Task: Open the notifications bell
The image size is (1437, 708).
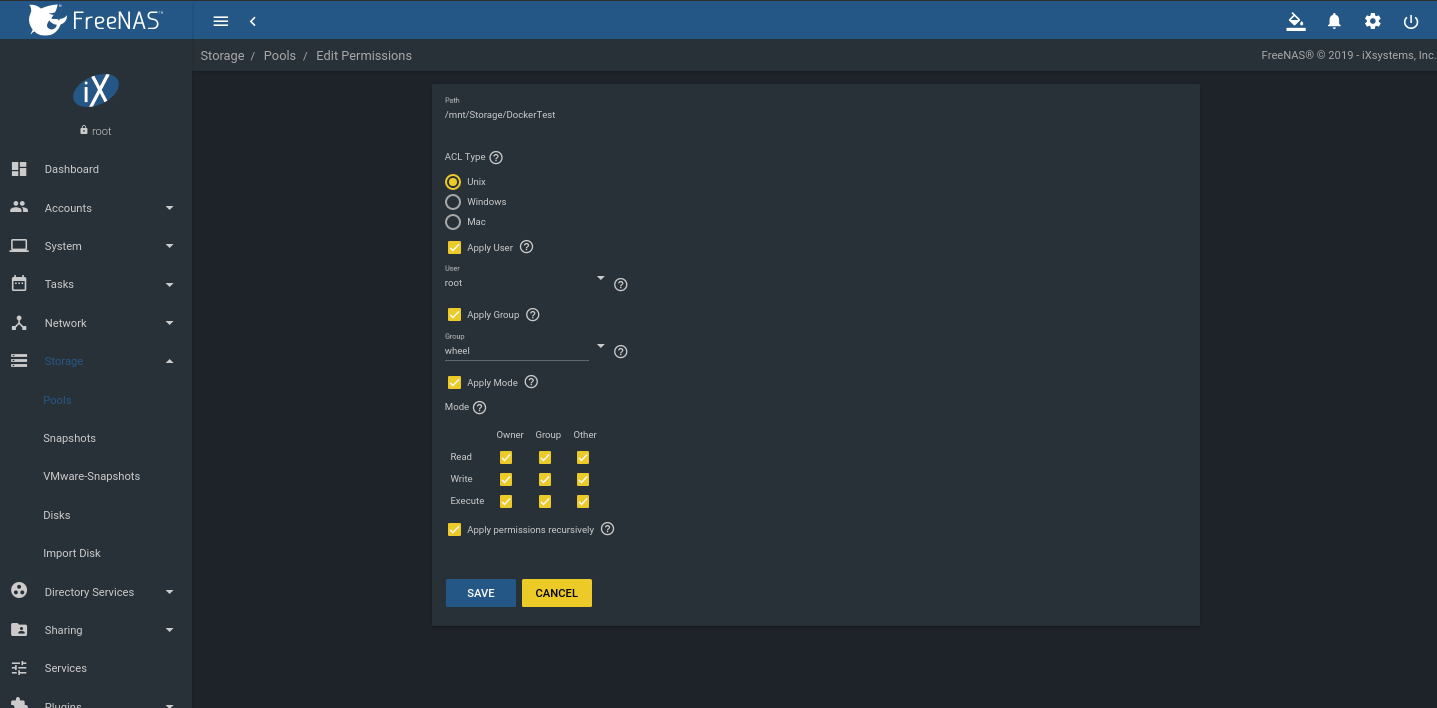Action: 1334,21
